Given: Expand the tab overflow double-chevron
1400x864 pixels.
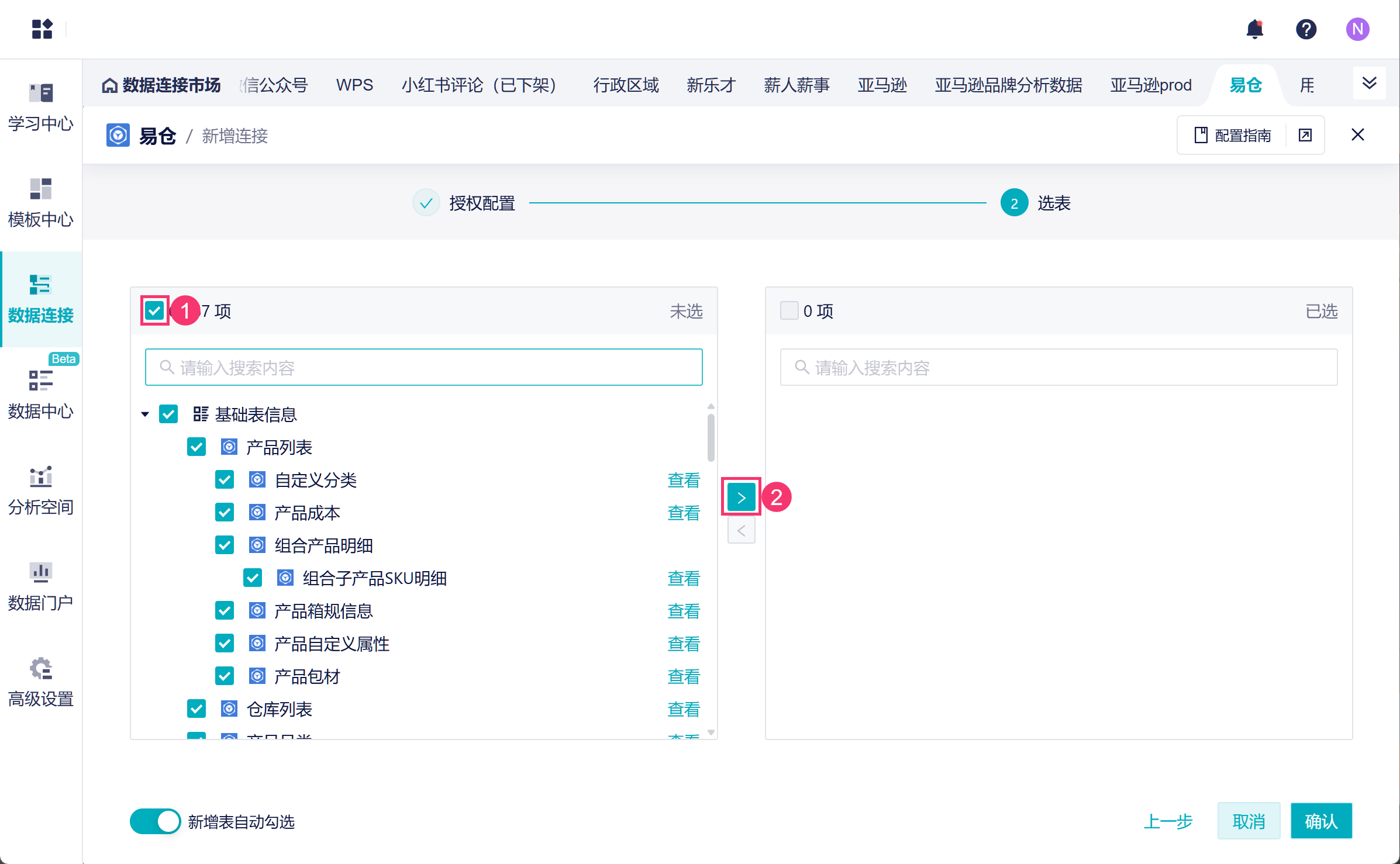Looking at the screenshot, I should (x=1369, y=84).
